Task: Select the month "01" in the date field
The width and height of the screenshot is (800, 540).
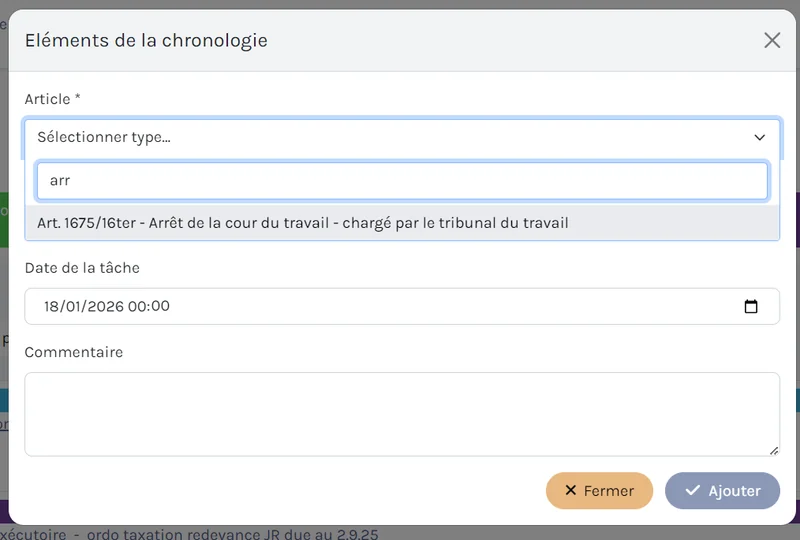Action: point(76,307)
